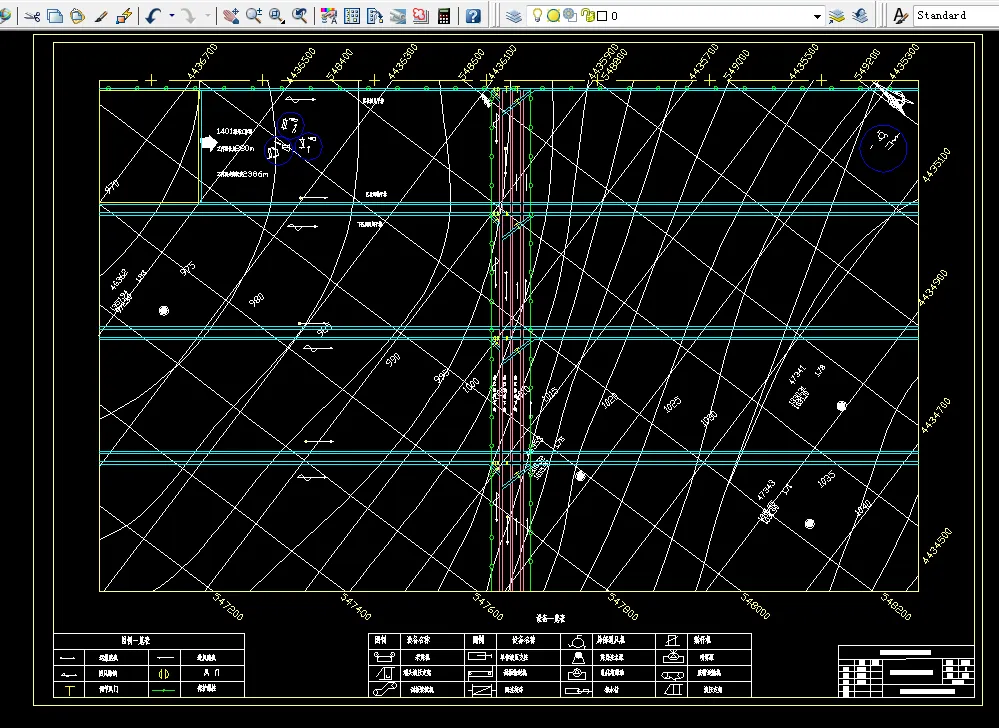This screenshot has width=999, height=728.
Task: Click the Paste icon in toolbar
Action: 77,16
